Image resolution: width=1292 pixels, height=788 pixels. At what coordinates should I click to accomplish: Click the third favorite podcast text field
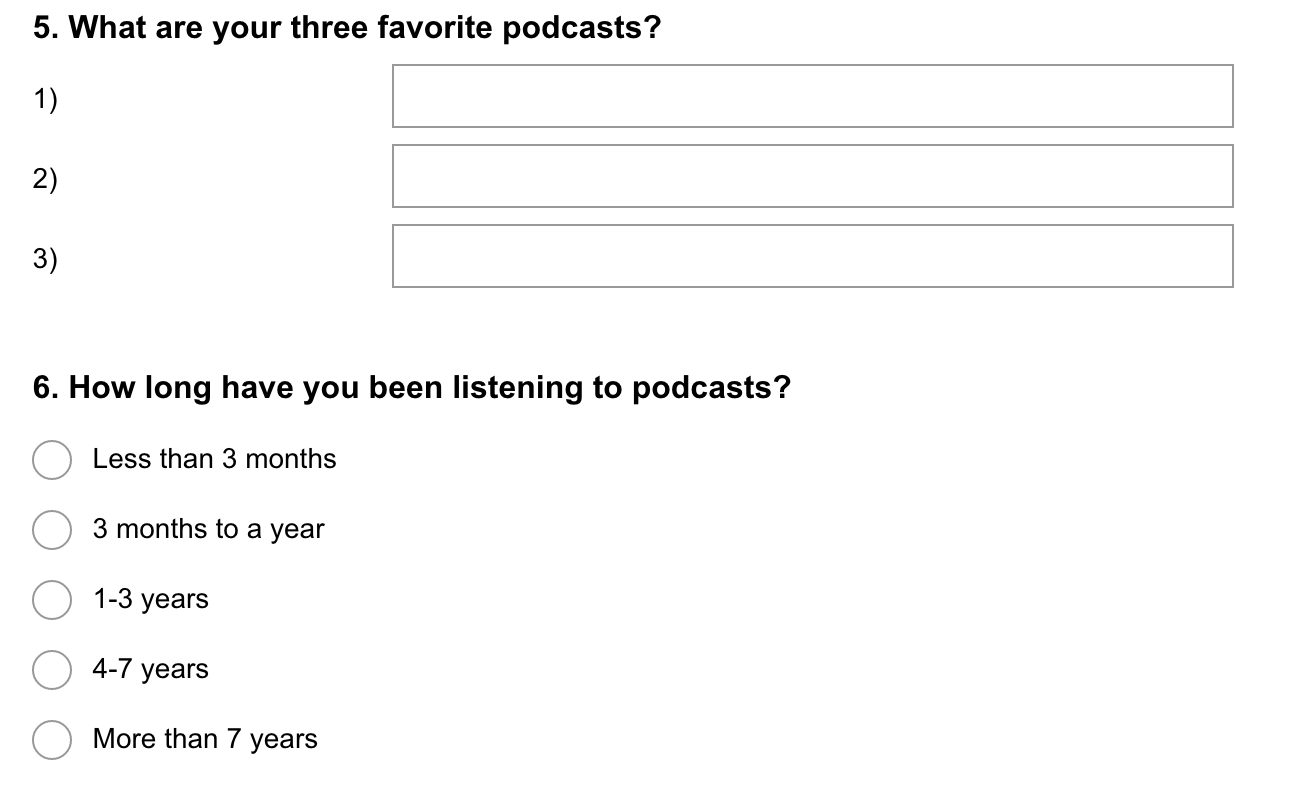pos(813,256)
